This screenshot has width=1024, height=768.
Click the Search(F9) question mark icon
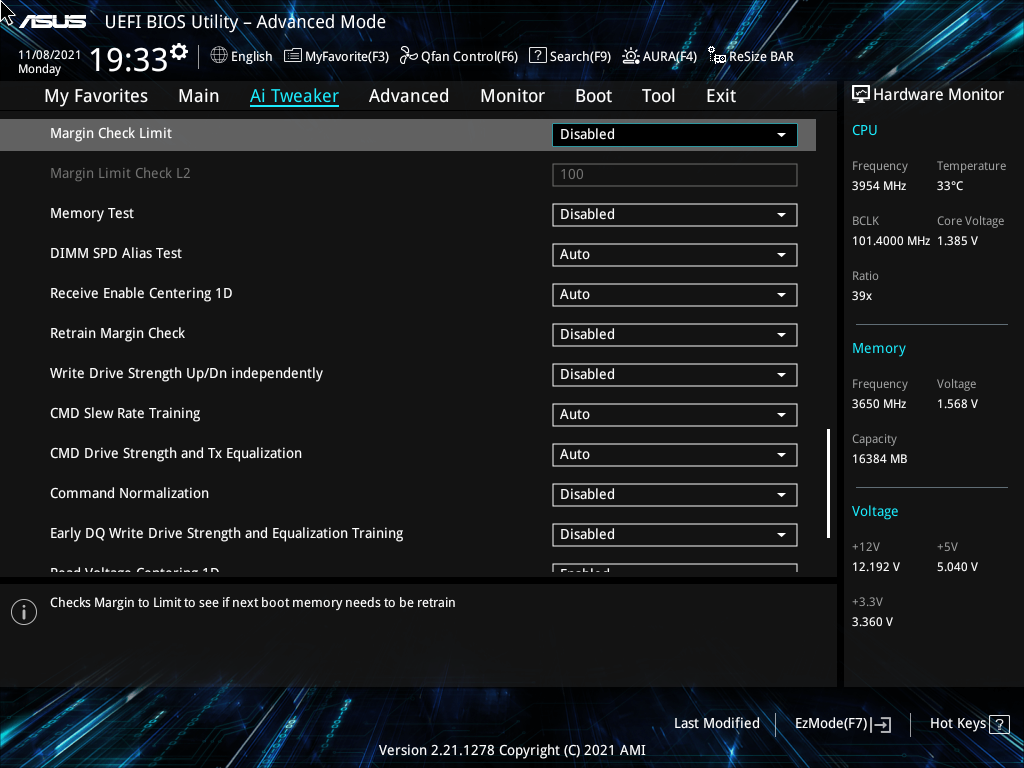point(537,56)
